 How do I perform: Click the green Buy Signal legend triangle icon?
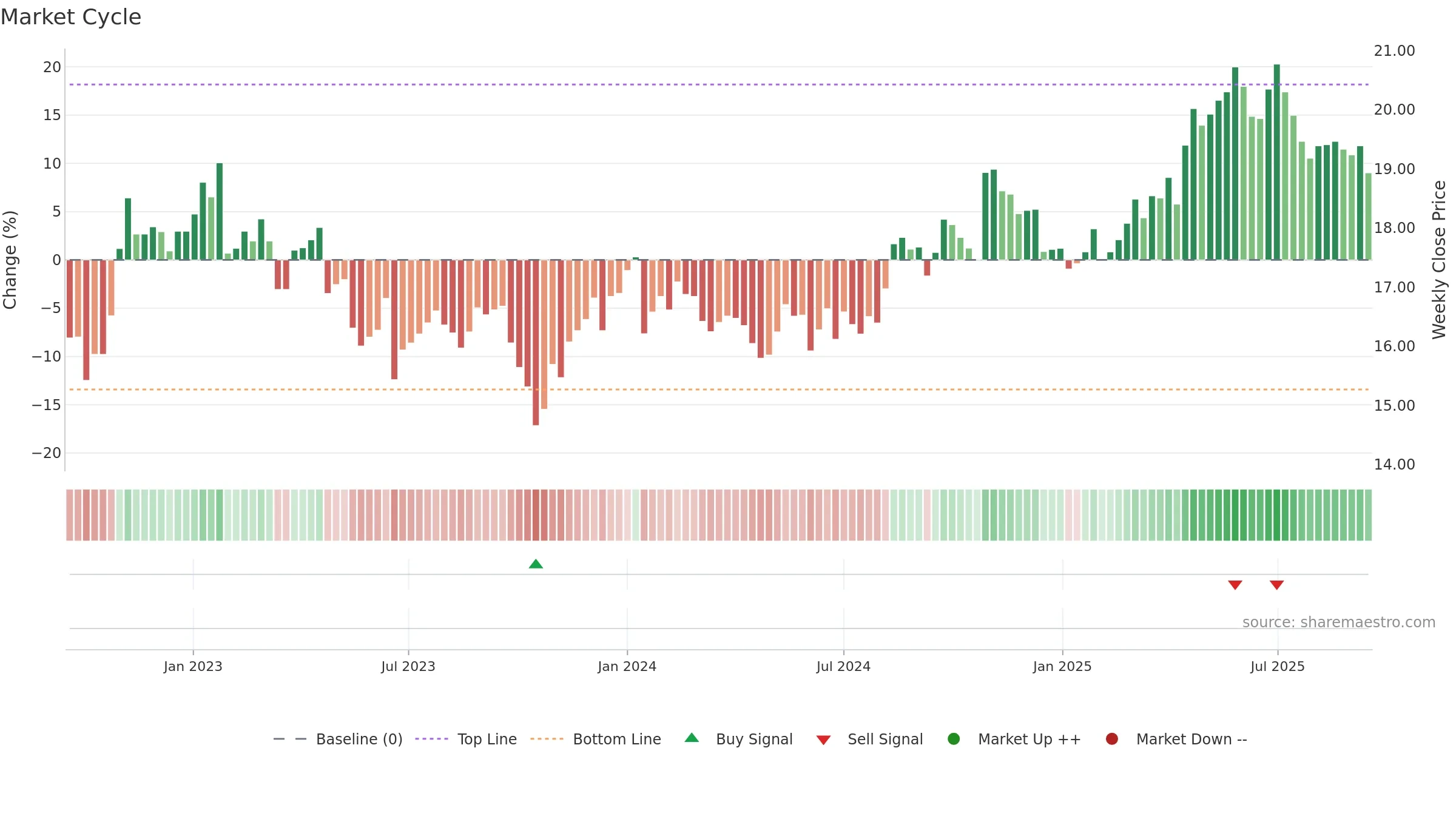692,738
